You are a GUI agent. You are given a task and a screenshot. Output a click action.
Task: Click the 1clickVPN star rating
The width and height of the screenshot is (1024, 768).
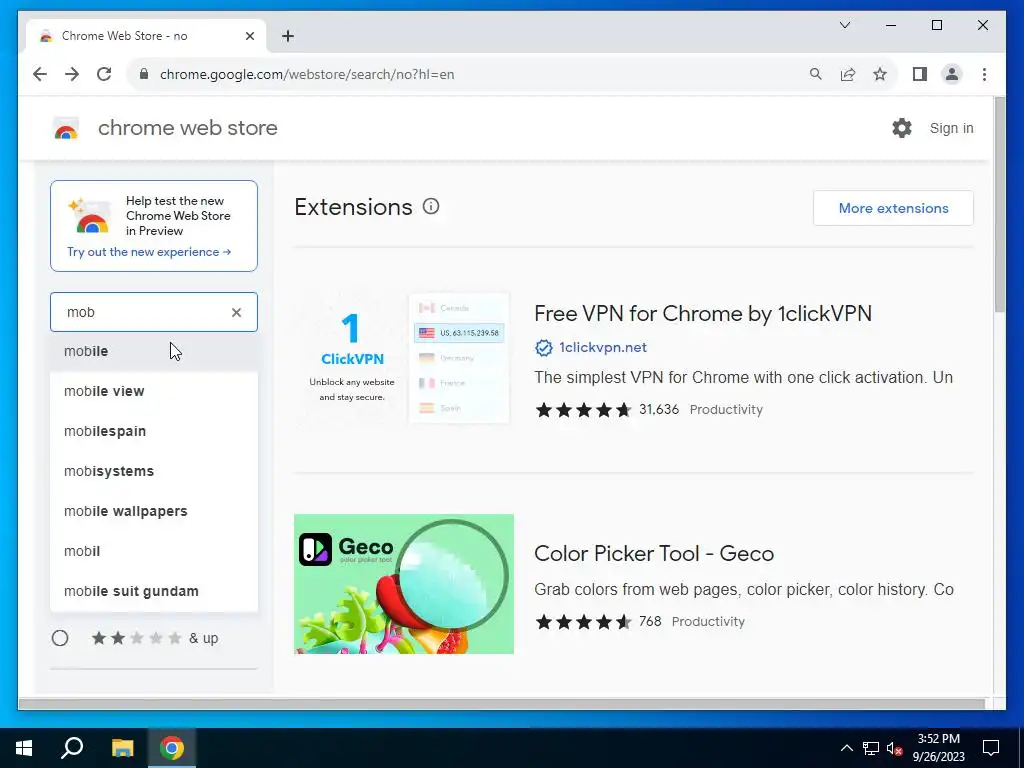click(x=583, y=410)
